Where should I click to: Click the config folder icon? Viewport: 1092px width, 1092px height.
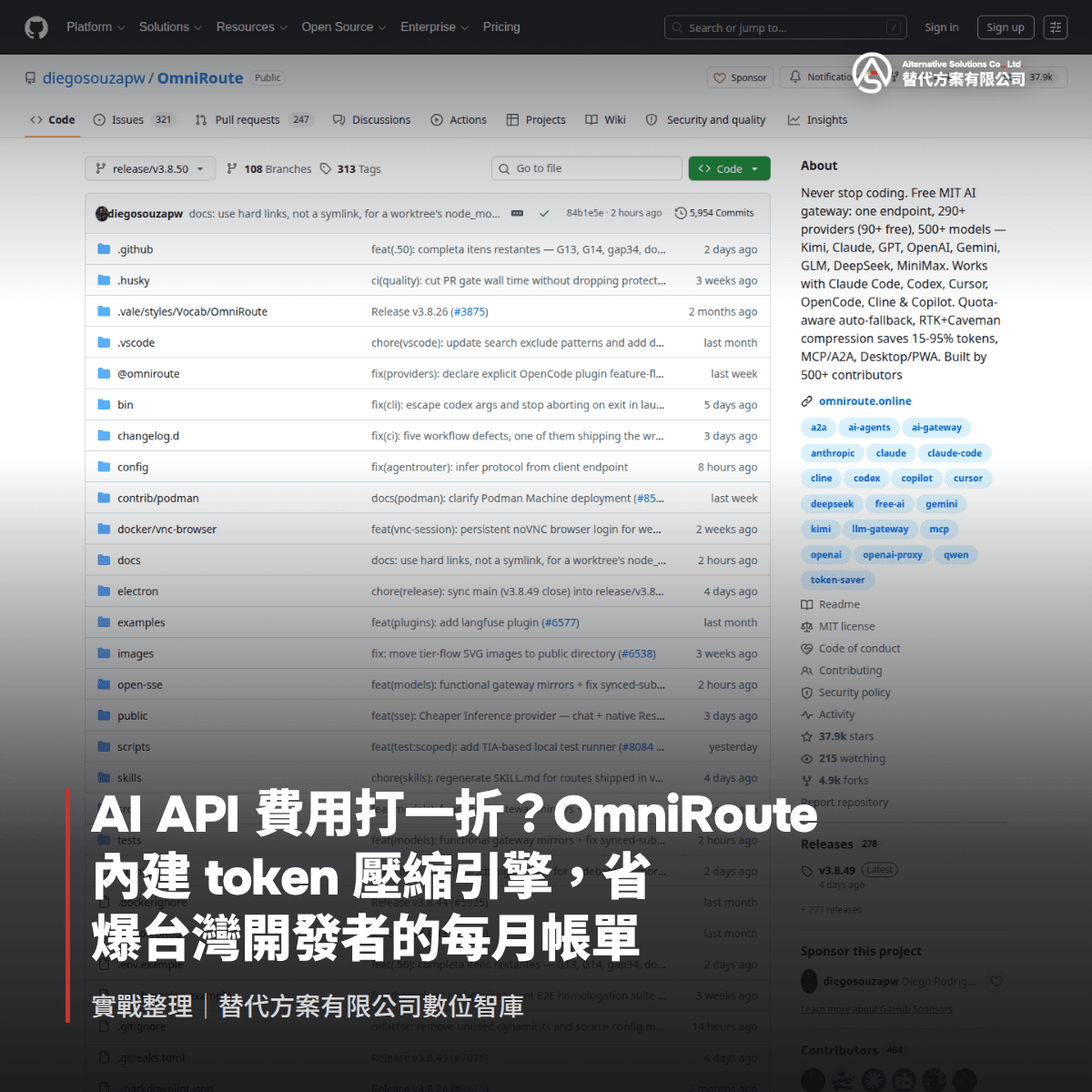[105, 466]
